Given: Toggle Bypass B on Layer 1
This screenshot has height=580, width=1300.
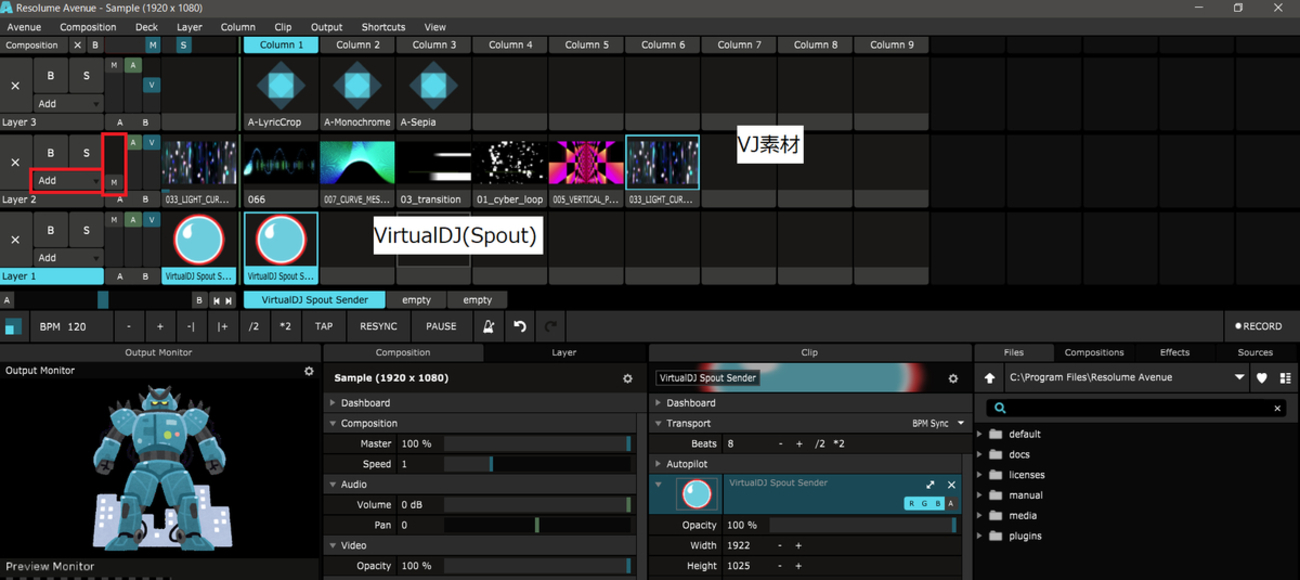Looking at the screenshot, I should (51, 230).
